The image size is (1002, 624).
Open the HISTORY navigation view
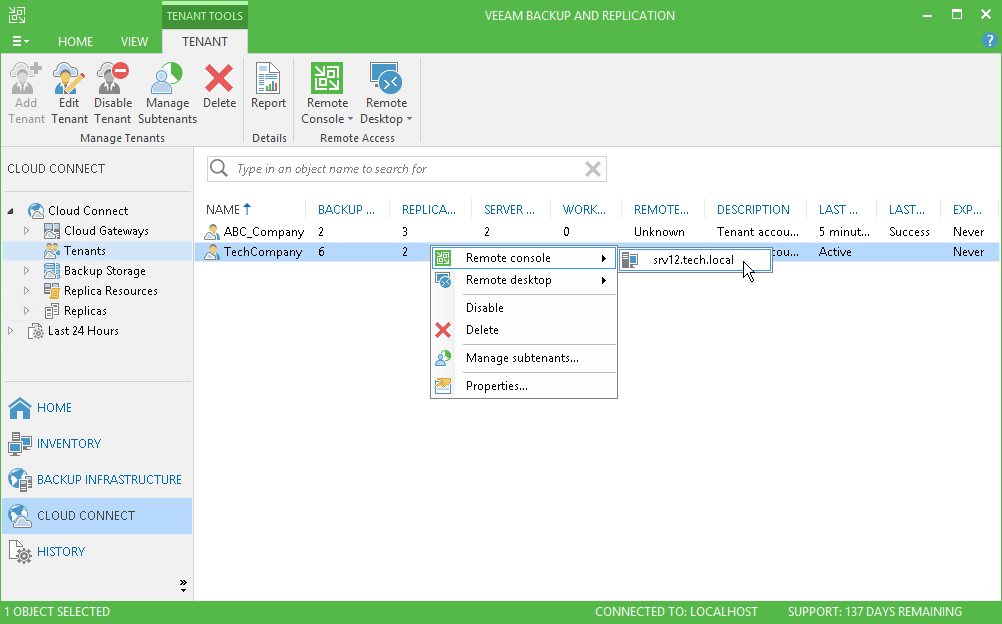pos(97,551)
